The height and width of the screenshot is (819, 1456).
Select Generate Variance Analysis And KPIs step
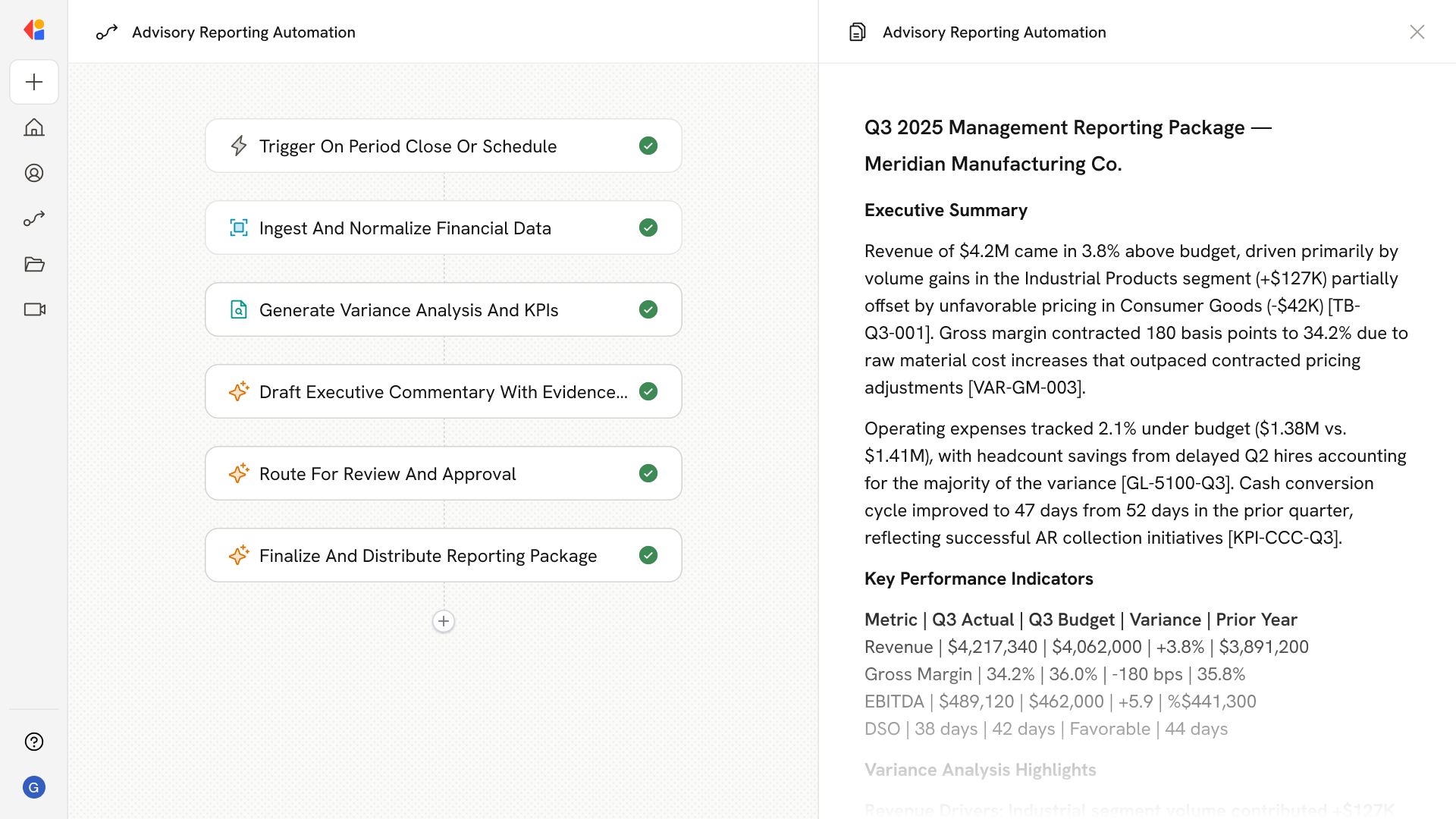(409, 310)
